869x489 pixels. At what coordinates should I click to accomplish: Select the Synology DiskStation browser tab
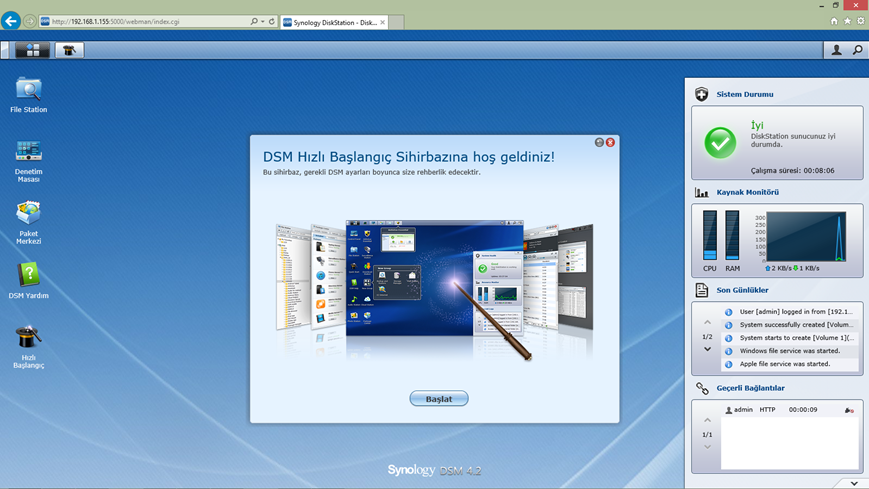[x=334, y=22]
